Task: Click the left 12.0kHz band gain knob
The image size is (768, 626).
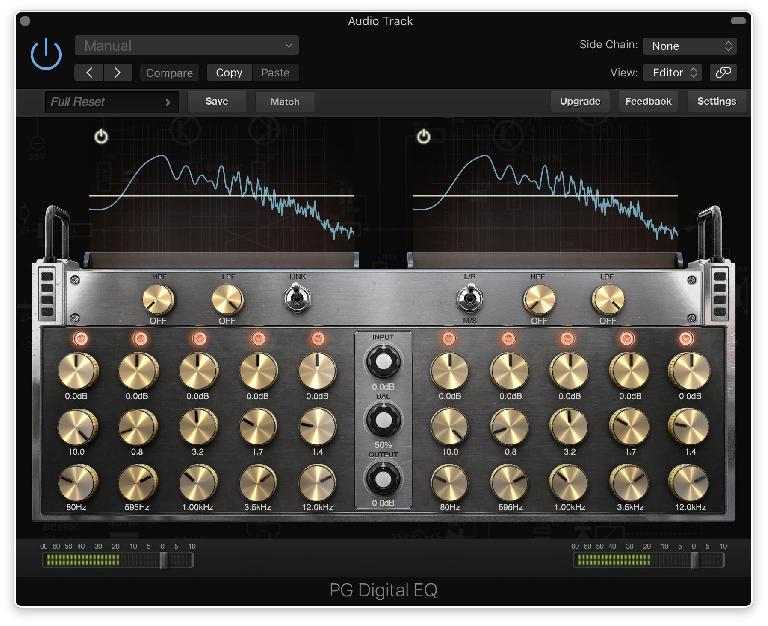Action: coord(317,371)
